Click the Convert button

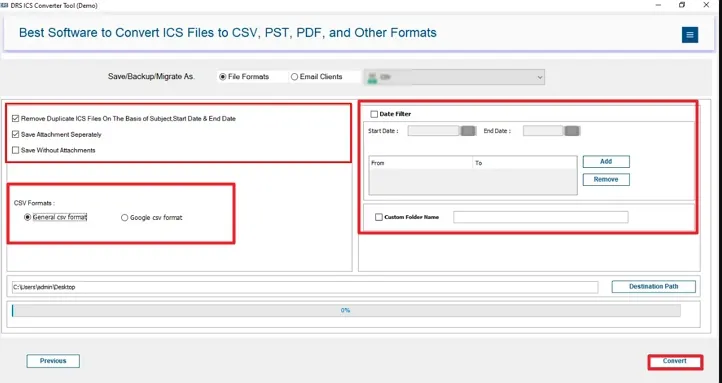(675, 361)
